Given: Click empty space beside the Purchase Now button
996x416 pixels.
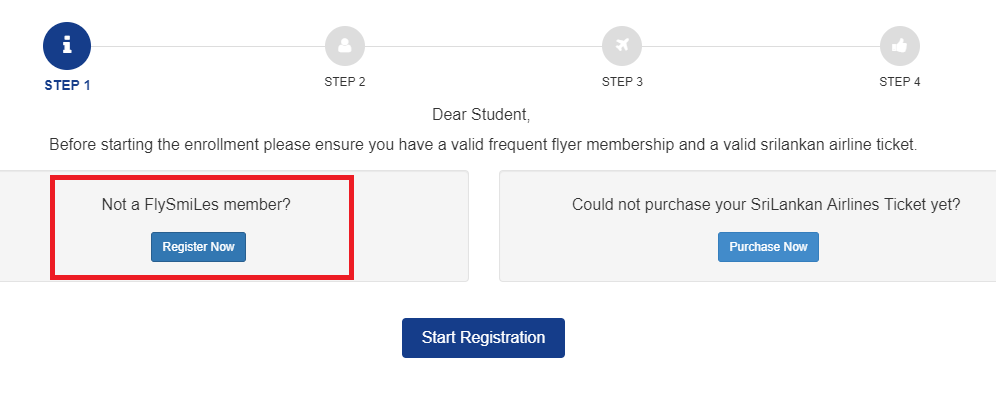Looking at the screenshot, I should (900, 247).
